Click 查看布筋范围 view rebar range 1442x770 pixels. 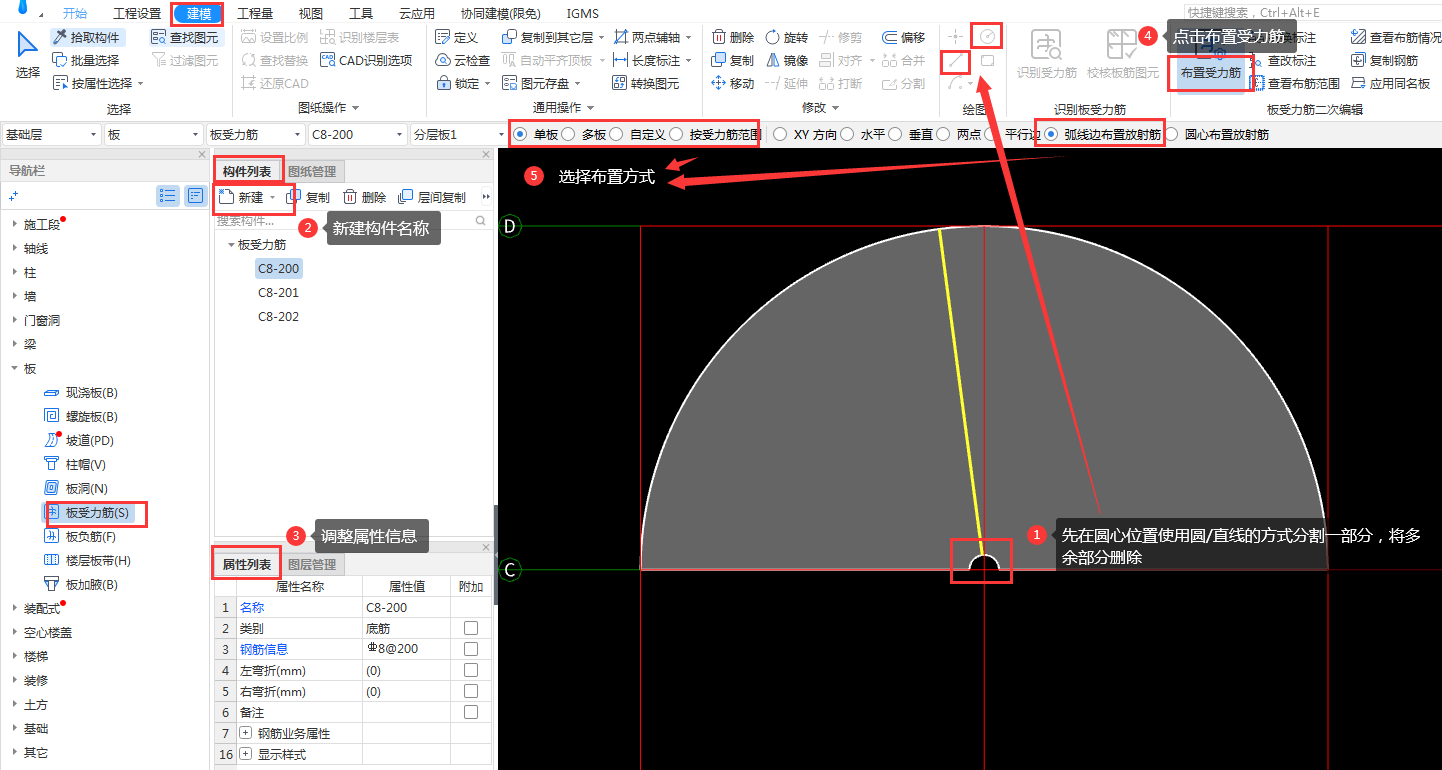(1295, 83)
